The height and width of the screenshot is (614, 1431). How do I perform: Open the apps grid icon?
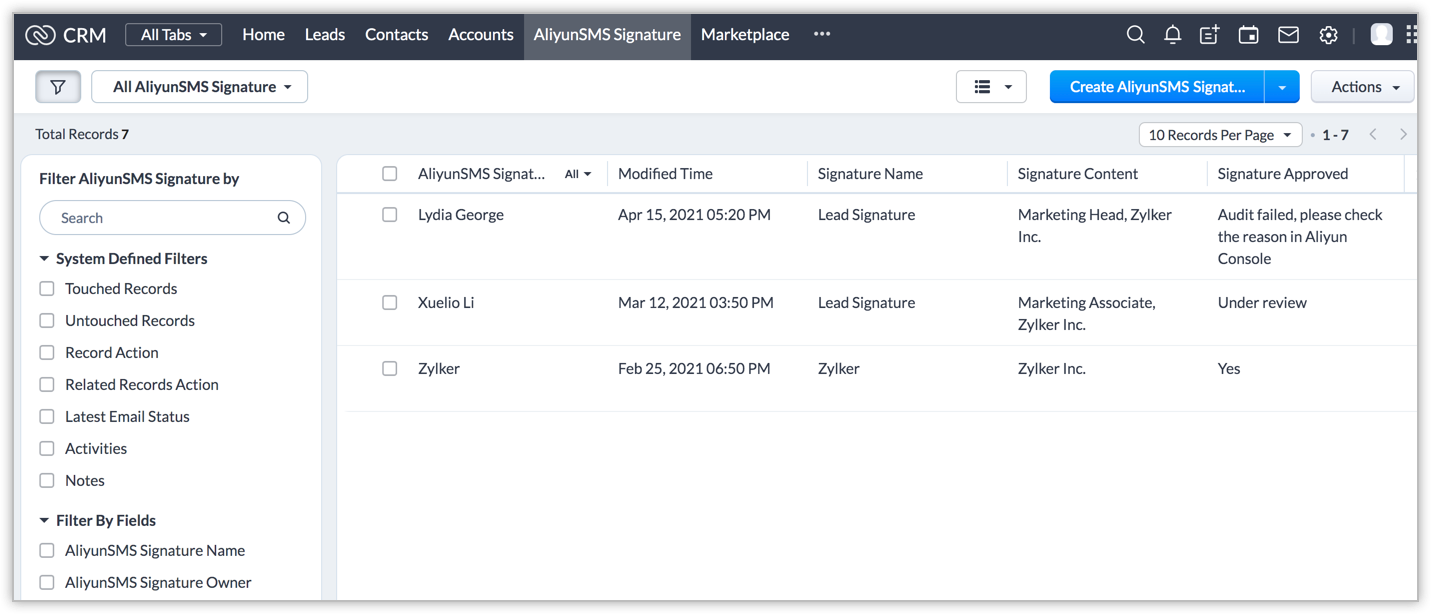pos(1411,35)
